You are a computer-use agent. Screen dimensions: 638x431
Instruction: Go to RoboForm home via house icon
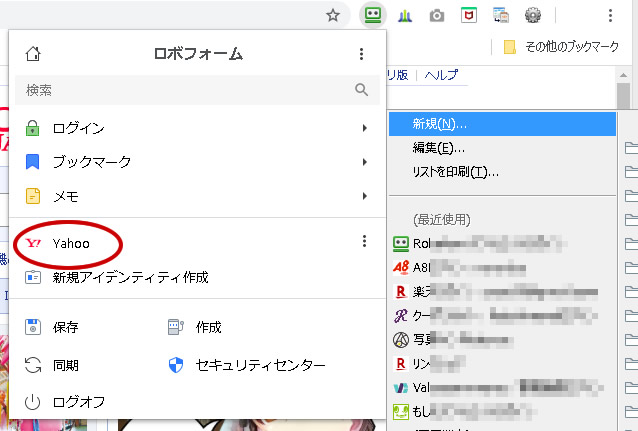coord(33,54)
